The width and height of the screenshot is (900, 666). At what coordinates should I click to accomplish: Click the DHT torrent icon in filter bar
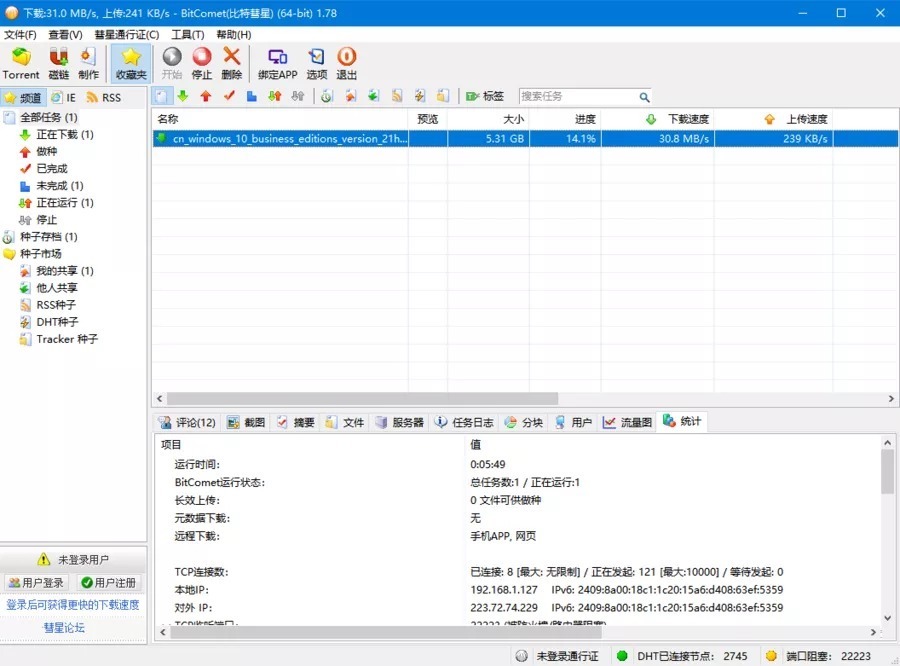tap(420, 96)
